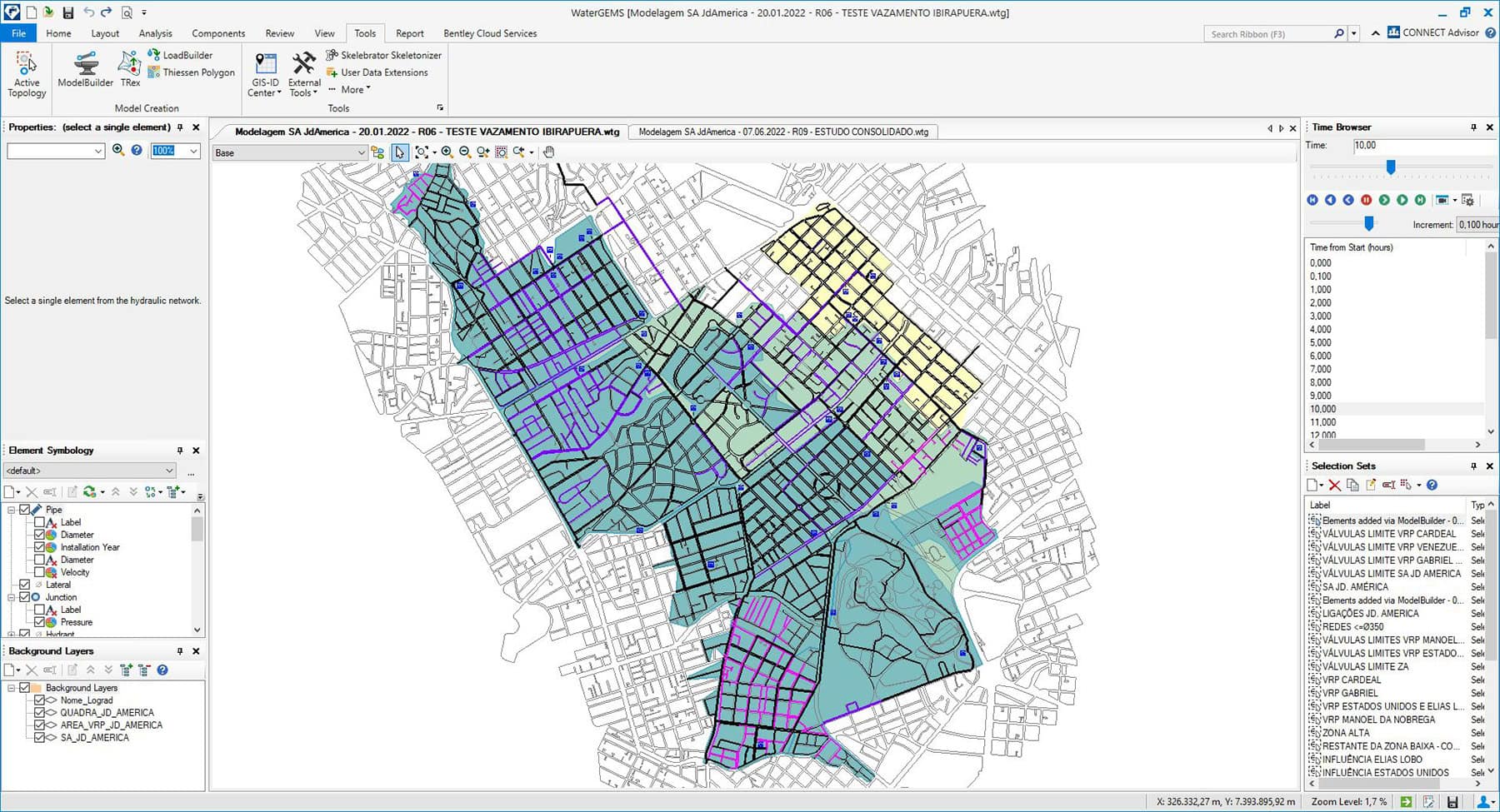Toggle the Lateral layer checkbox
The image size is (1500, 812).
click(x=24, y=585)
